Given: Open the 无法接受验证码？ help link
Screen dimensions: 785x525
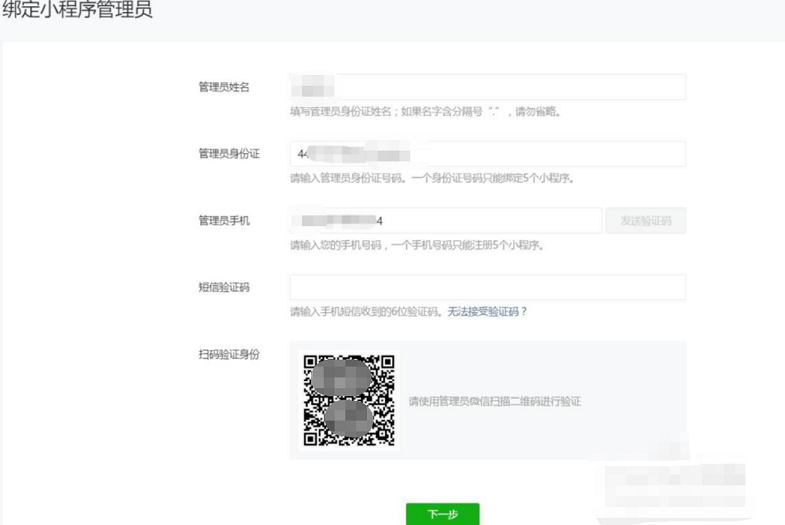Looking at the screenshot, I should (x=487, y=312).
